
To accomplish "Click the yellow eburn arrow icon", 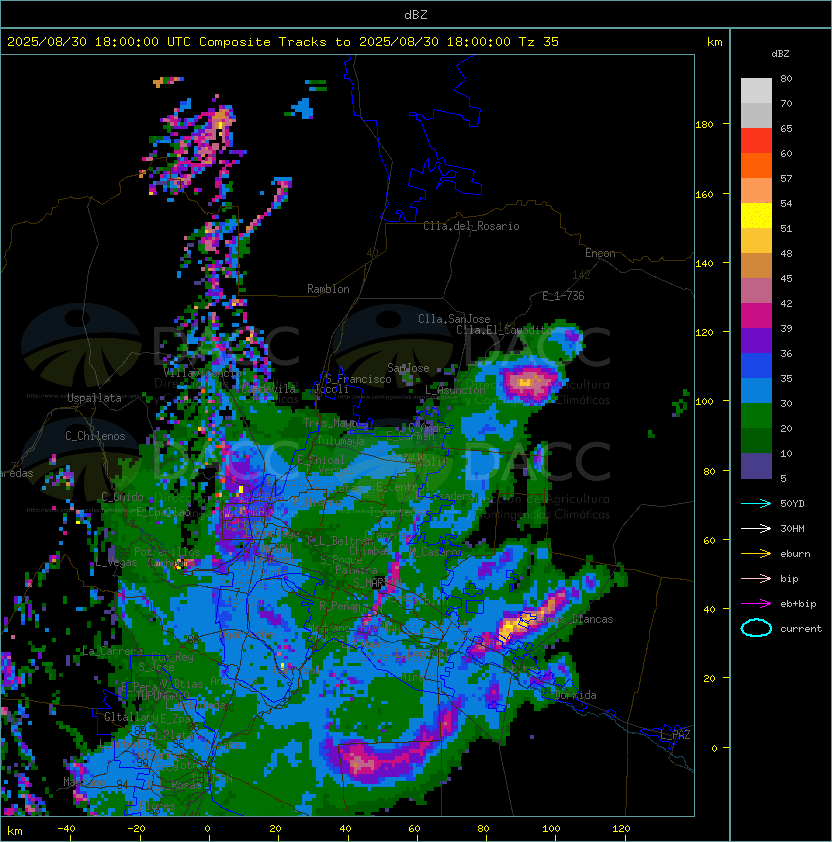I will click(x=756, y=554).
